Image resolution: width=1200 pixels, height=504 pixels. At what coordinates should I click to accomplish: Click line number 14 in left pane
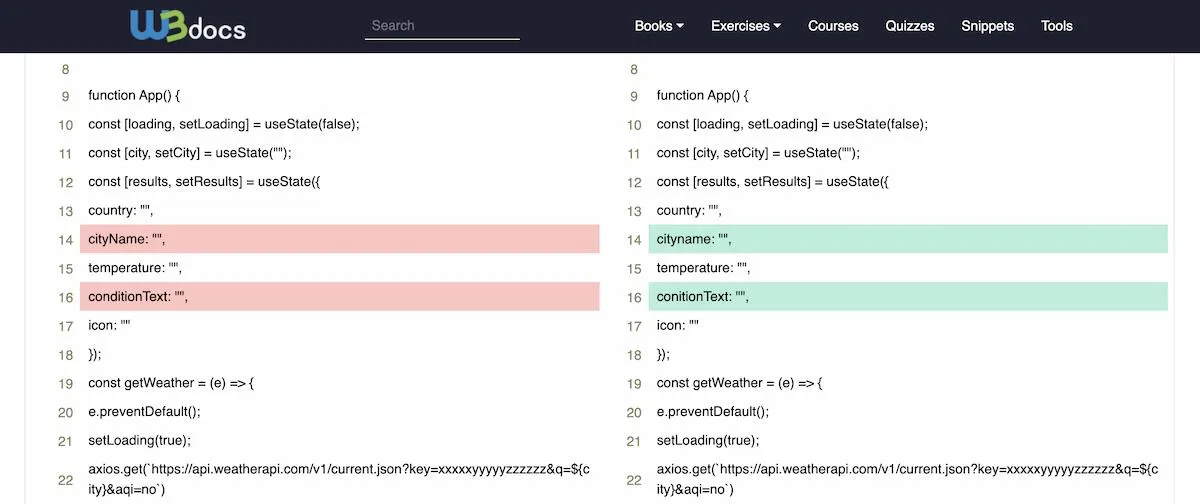click(66, 240)
